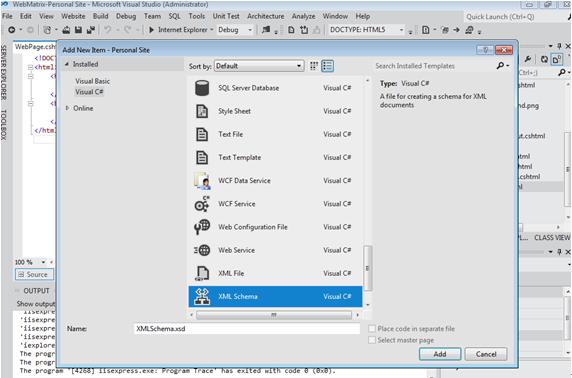Click the XML File template icon
This screenshot has width=572, height=378.
pos(202,273)
